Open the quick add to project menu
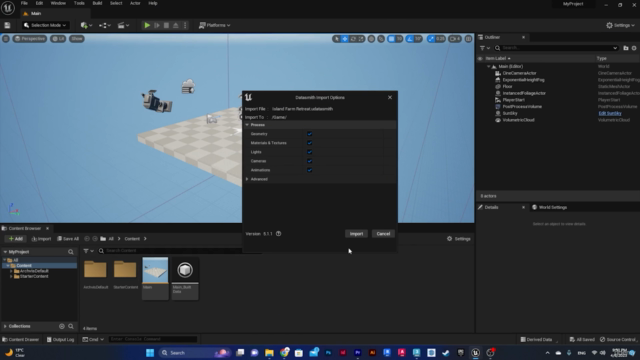This screenshot has width=640, height=360. 86,25
